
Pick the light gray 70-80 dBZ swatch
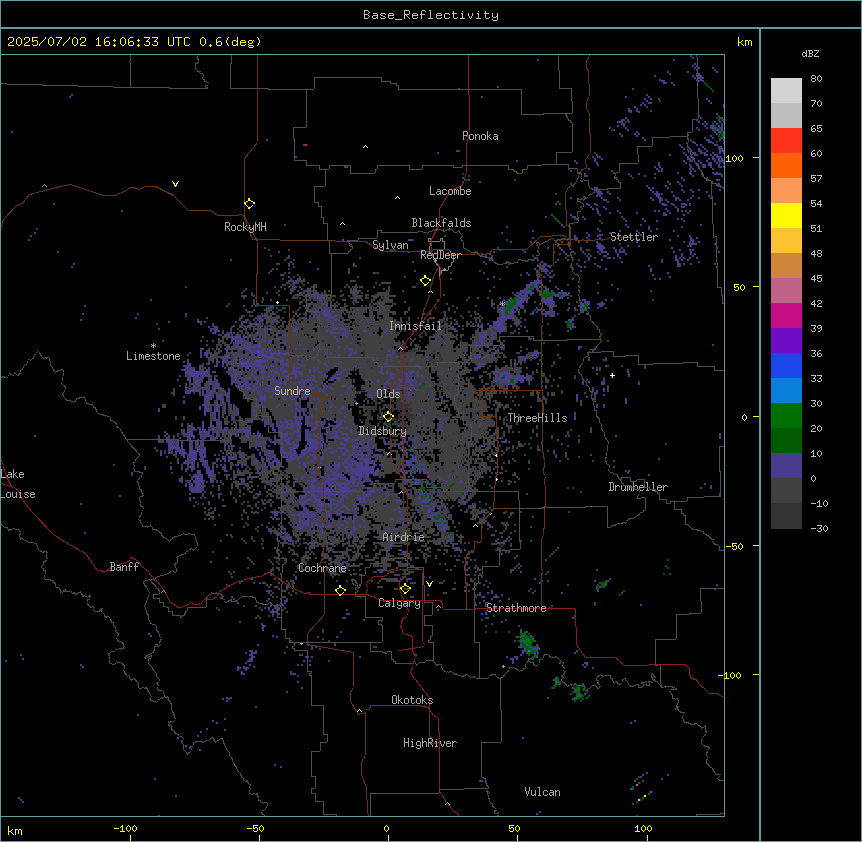point(786,91)
